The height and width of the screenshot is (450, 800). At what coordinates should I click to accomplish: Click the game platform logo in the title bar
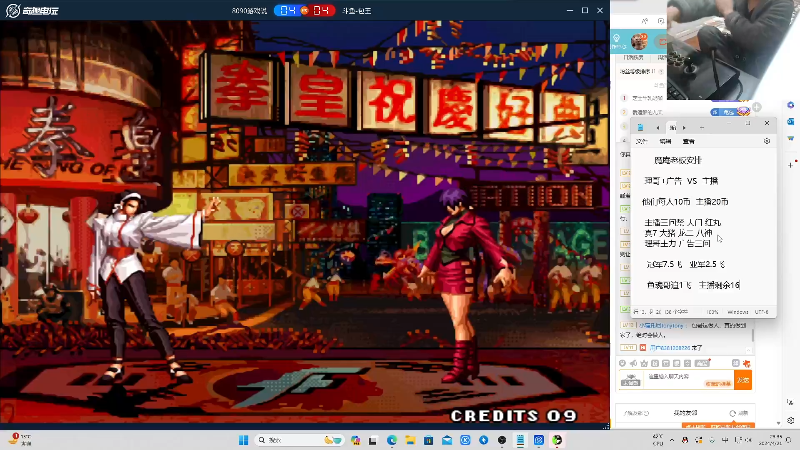click(32, 10)
